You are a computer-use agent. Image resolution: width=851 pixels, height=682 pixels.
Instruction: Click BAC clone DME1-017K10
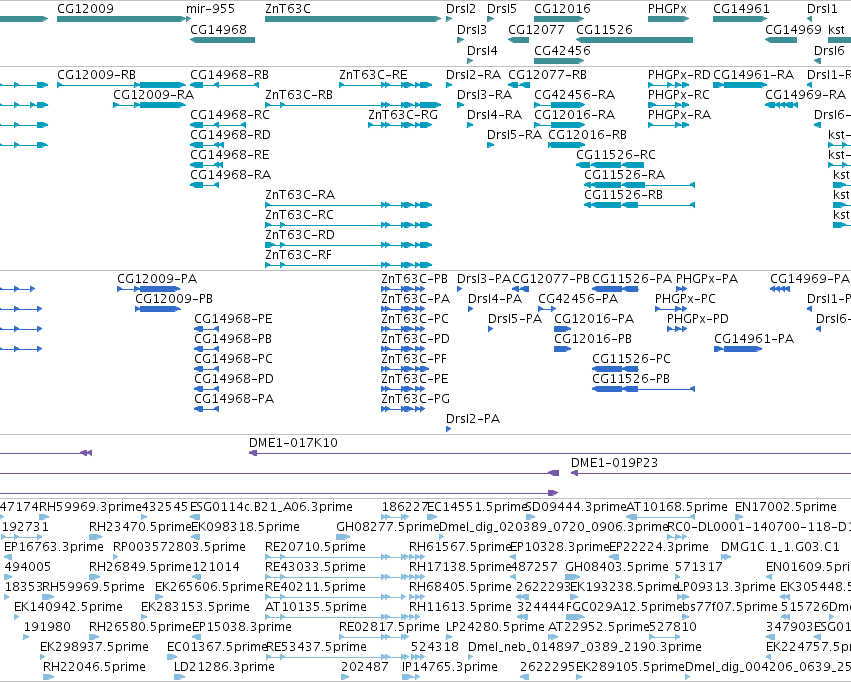tap(294, 443)
